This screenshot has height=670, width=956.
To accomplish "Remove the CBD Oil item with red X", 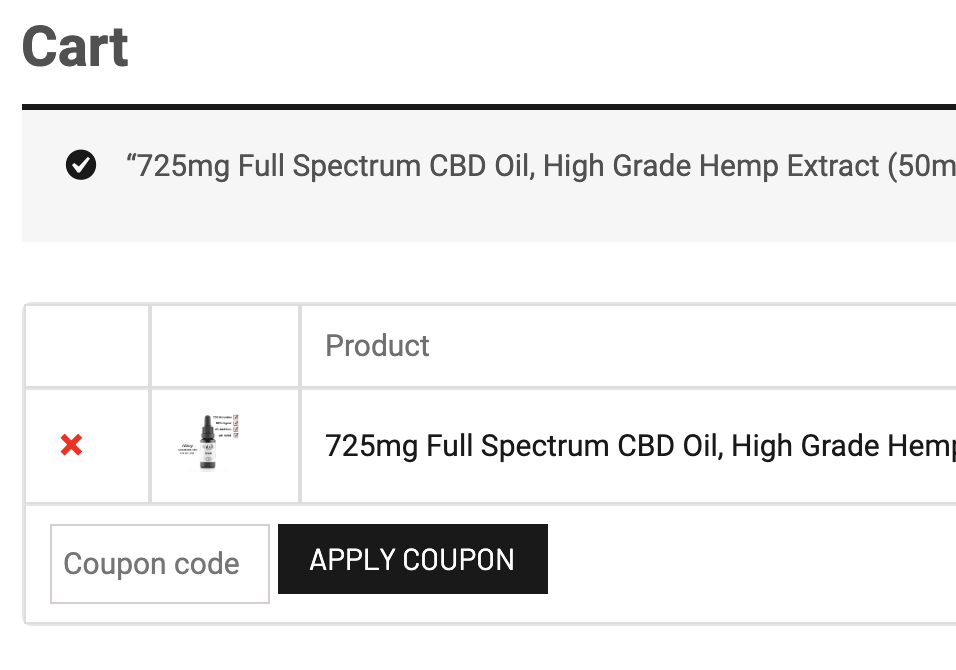I will 71,445.
